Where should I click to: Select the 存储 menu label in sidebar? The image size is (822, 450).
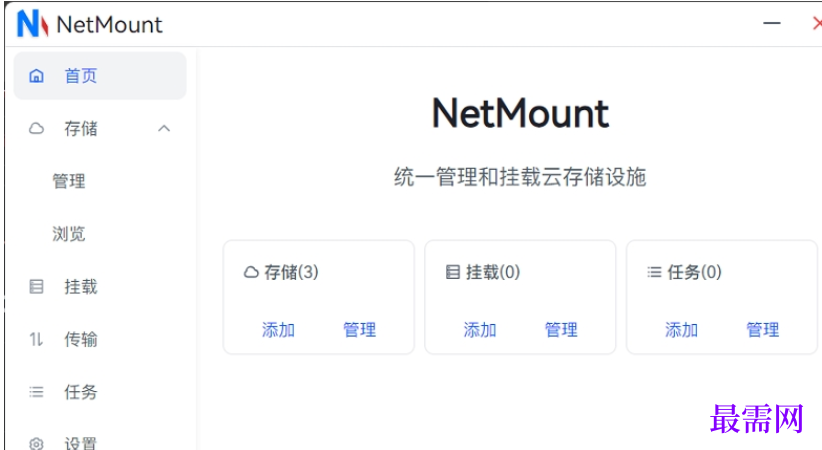(81, 128)
